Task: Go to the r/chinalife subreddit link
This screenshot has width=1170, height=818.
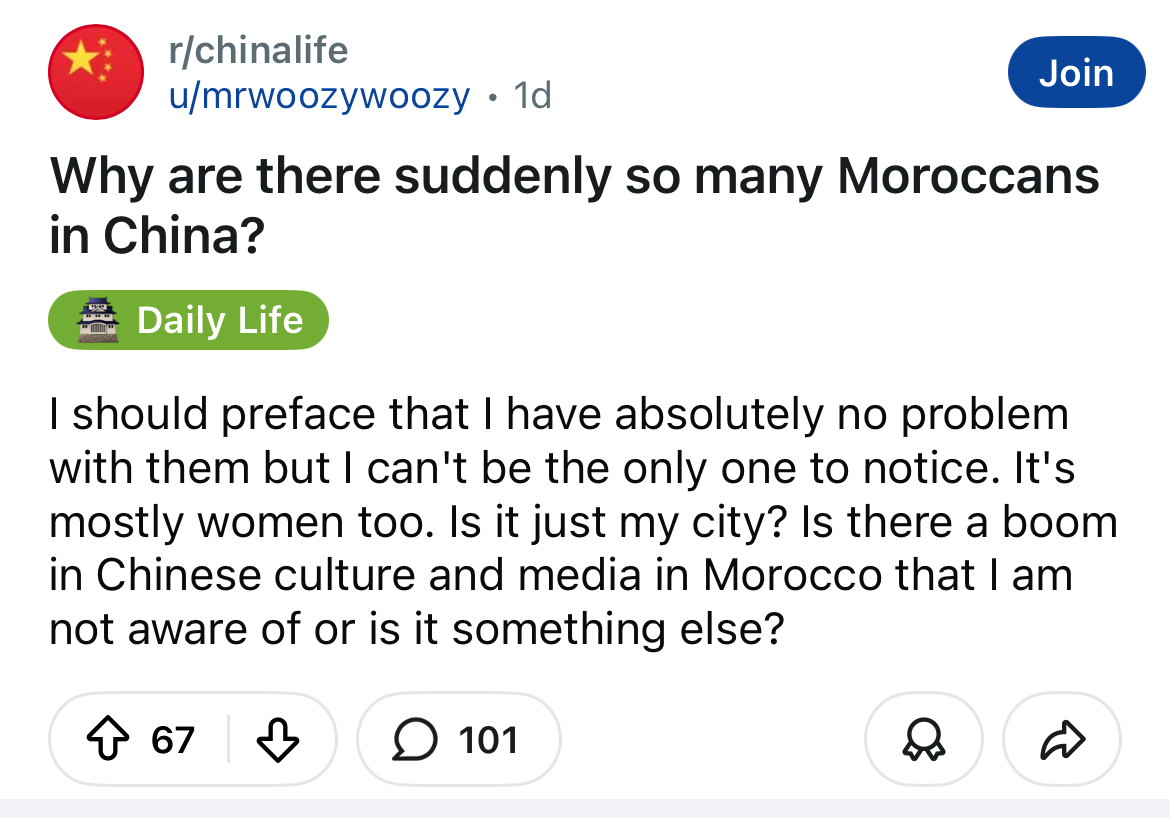Action: [x=258, y=51]
